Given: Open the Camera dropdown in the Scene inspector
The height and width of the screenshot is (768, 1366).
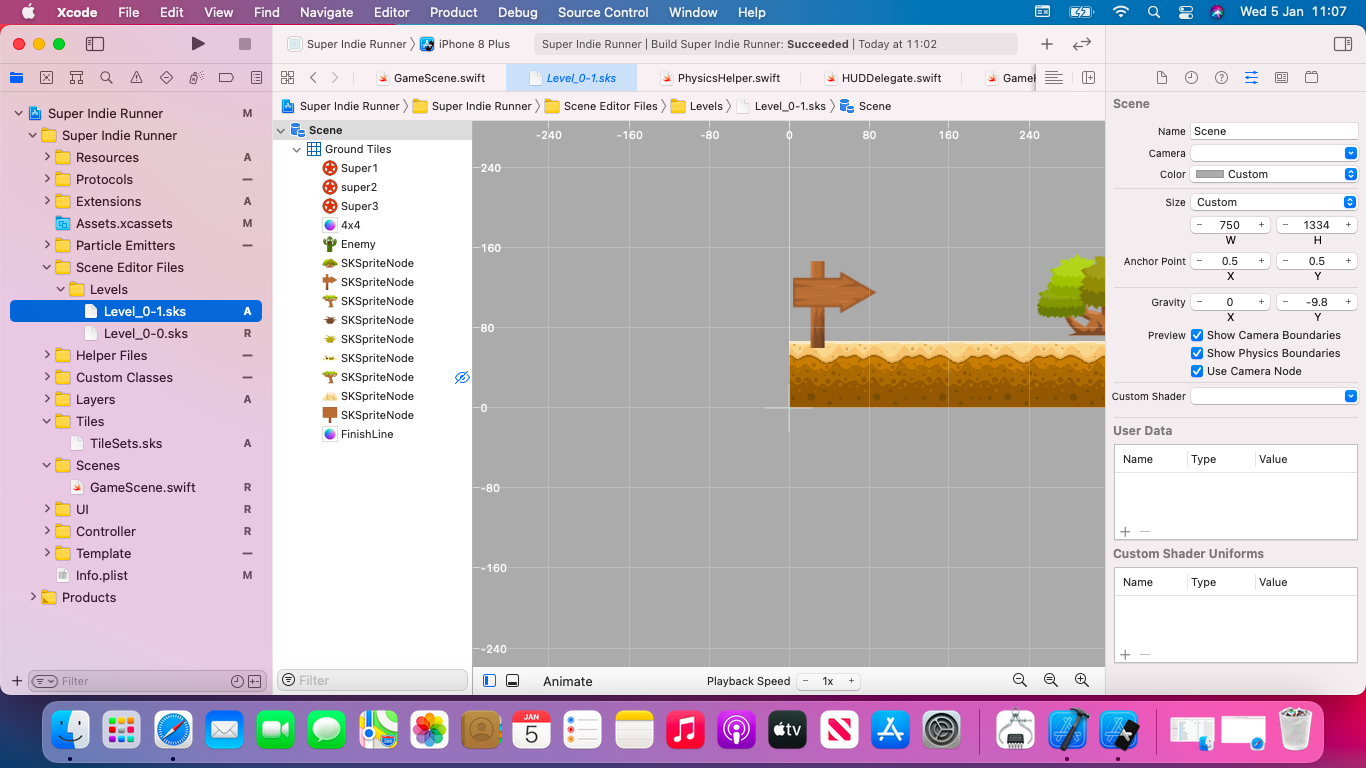Looking at the screenshot, I should tap(1352, 152).
